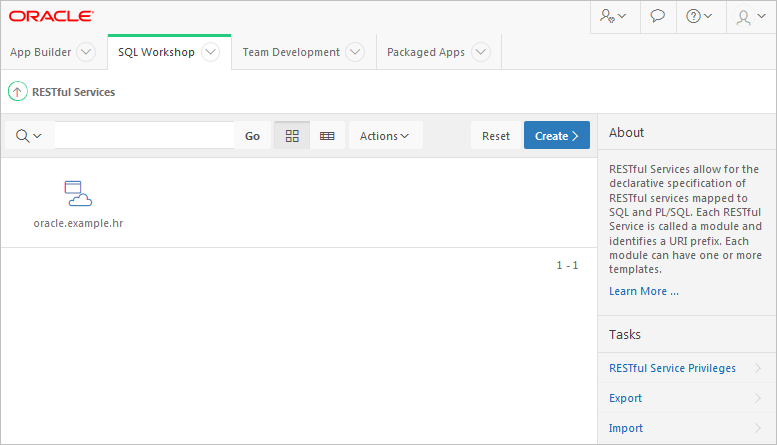777x445 pixels.
Task: Select the Packaged Apps tab
Action: 425,52
